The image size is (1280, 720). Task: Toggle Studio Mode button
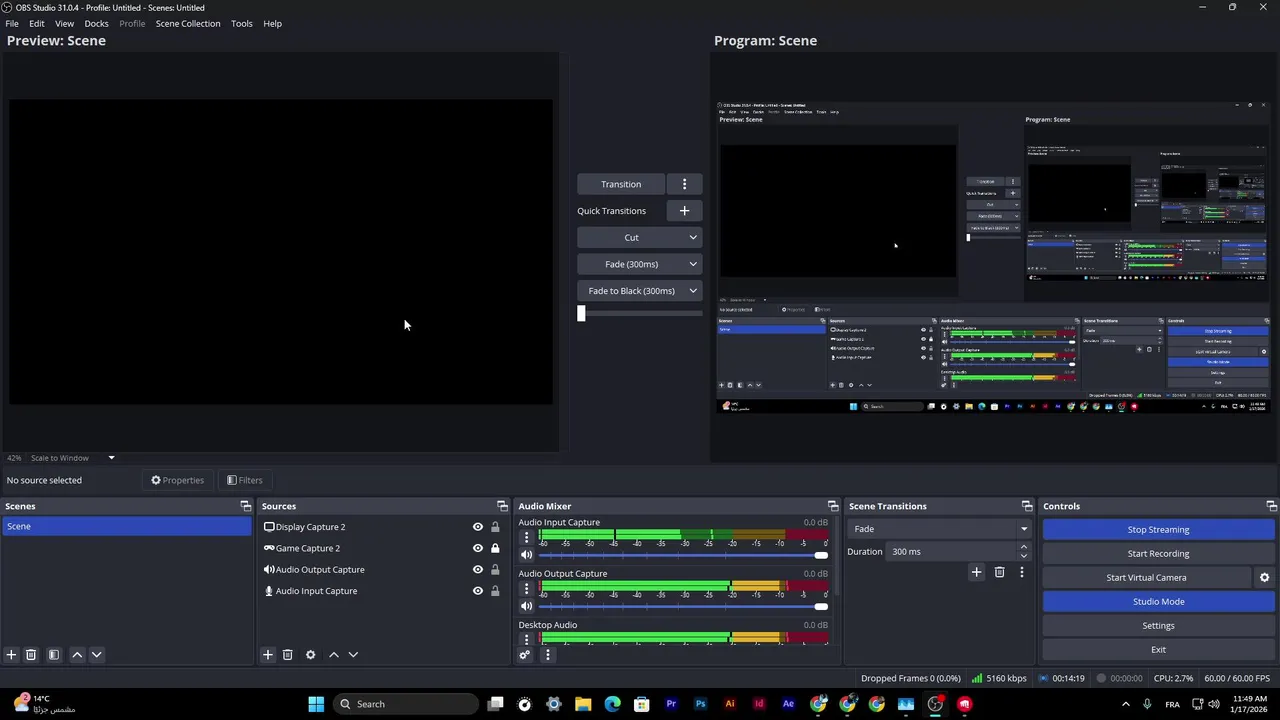1158,601
